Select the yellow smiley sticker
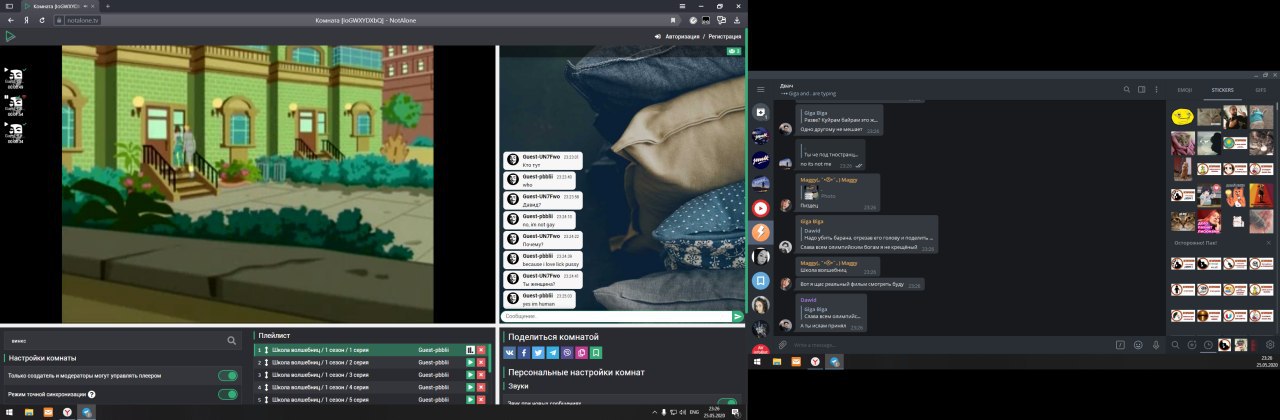Screen dimensions: 1280x420 tap(1183, 117)
